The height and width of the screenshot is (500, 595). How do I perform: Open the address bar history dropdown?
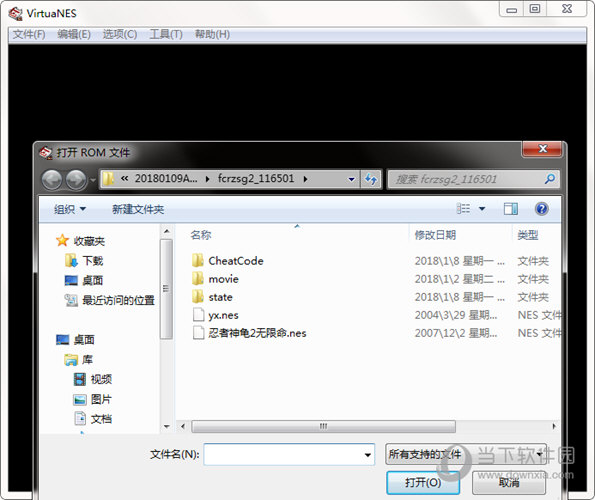click(x=351, y=179)
